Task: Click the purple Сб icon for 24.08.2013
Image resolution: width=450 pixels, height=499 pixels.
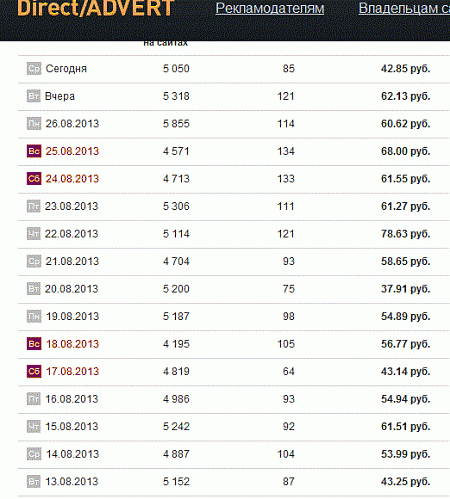Action: [x=34, y=179]
